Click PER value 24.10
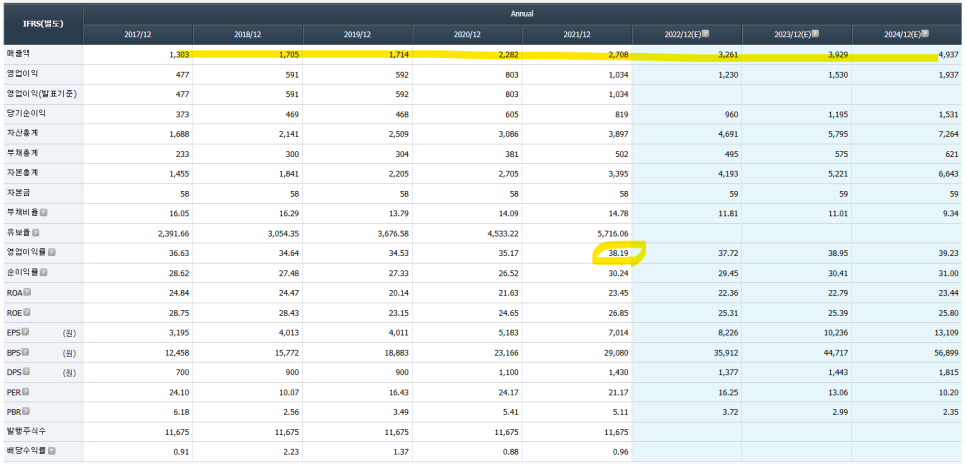Image resolution: width=966 pixels, height=464 pixels. (179, 392)
